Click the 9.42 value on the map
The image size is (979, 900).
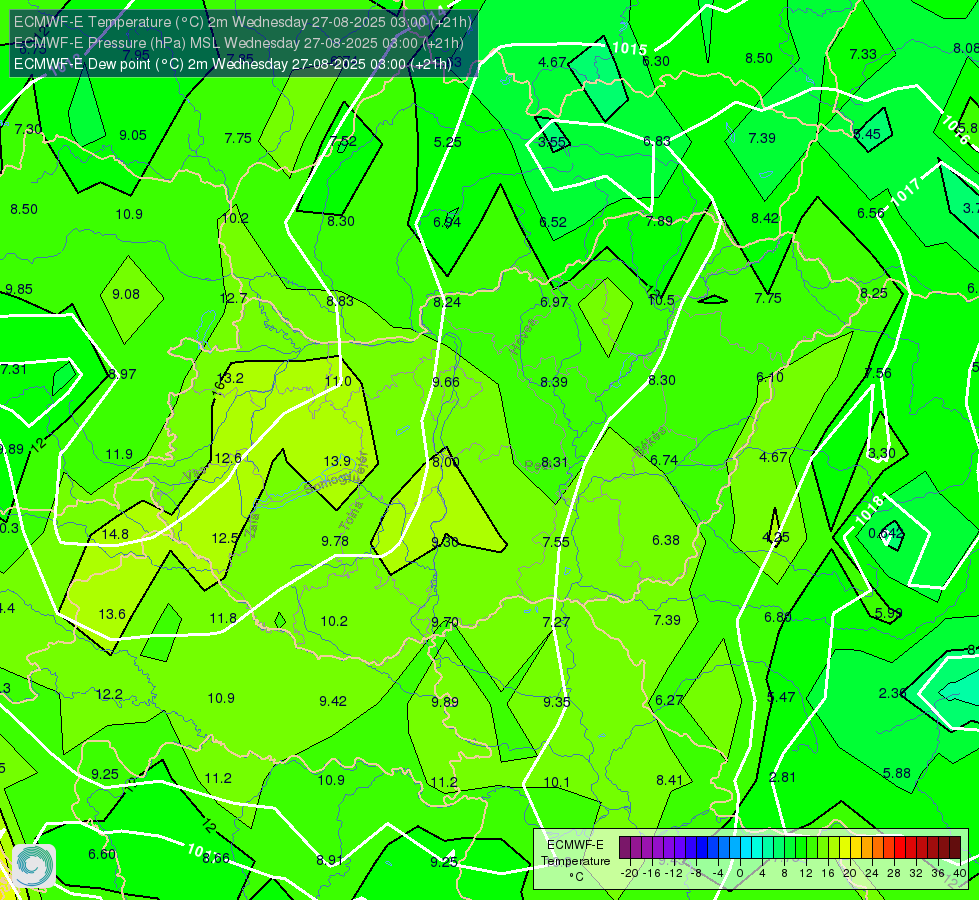click(x=333, y=701)
